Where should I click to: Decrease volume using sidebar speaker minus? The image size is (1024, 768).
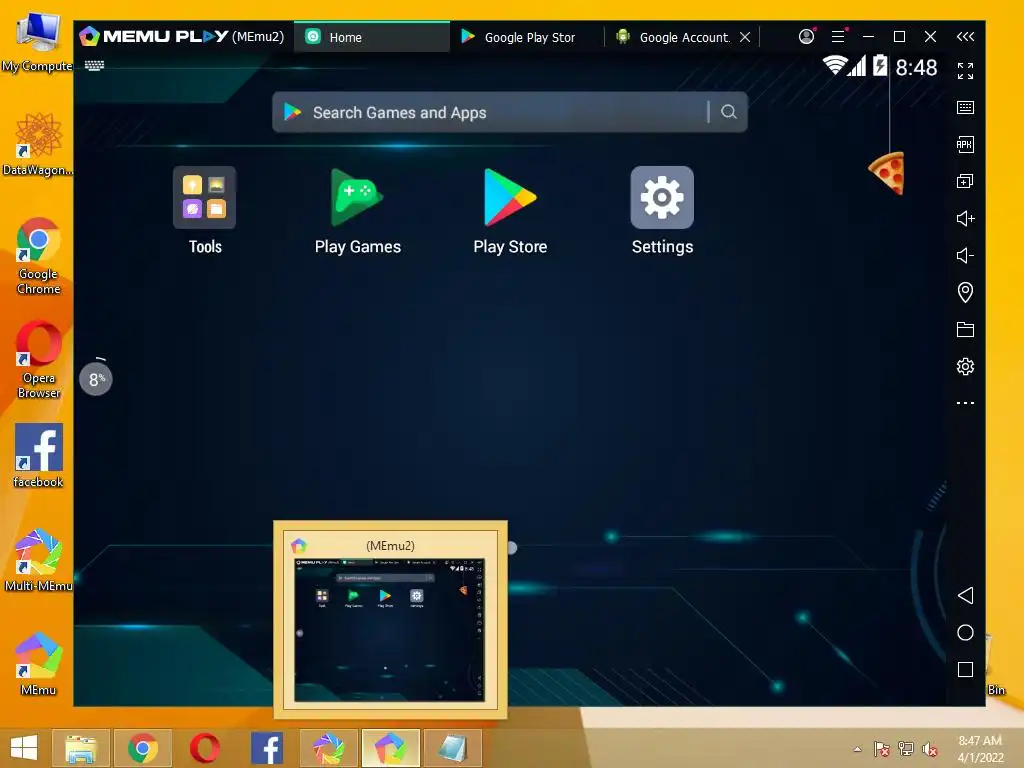click(965, 255)
